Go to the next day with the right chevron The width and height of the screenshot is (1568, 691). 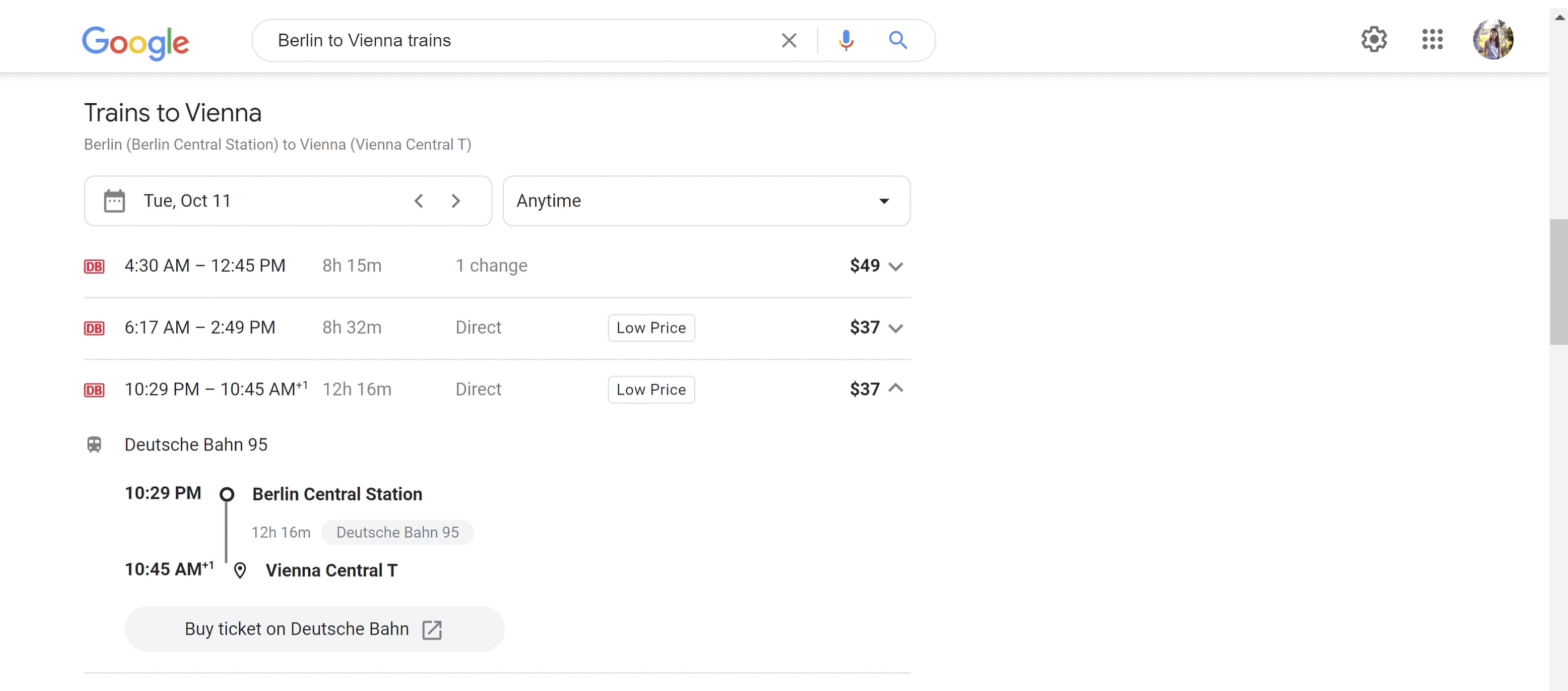point(456,201)
